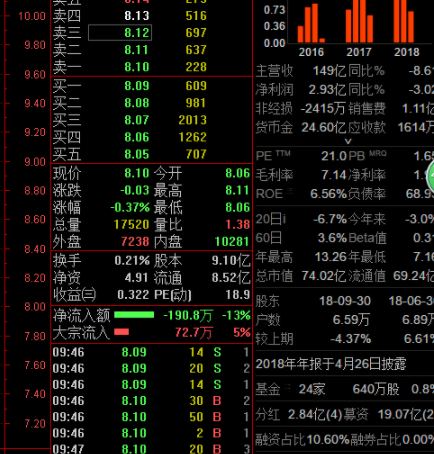Click the 毛利率 value 7.14
The height and width of the screenshot is (454, 434).
point(334,175)
